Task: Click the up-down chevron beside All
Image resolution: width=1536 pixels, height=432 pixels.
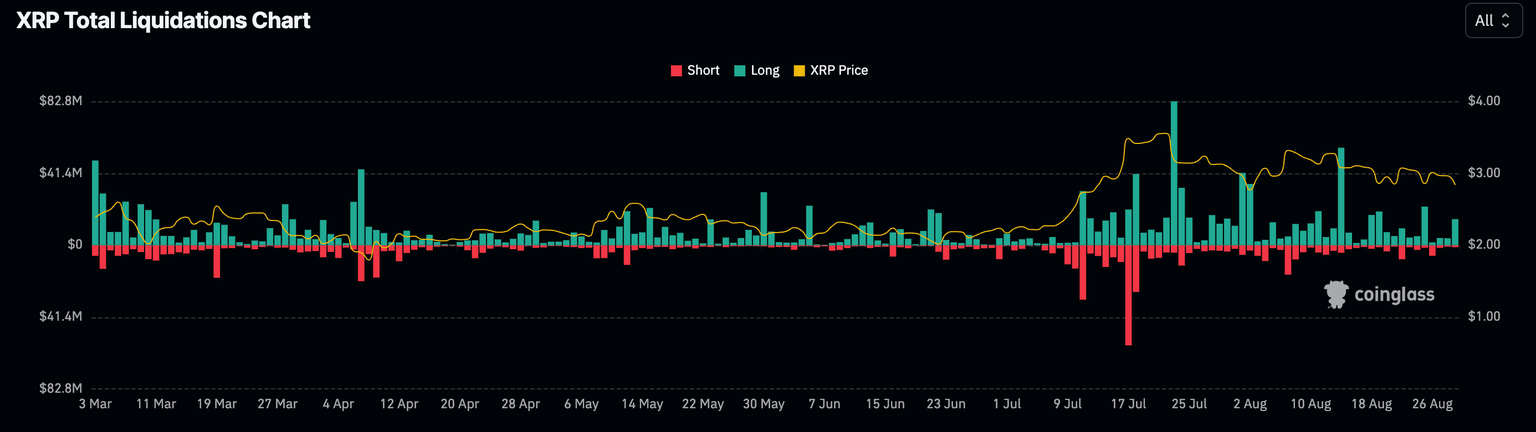Action: pos(1505,20)
